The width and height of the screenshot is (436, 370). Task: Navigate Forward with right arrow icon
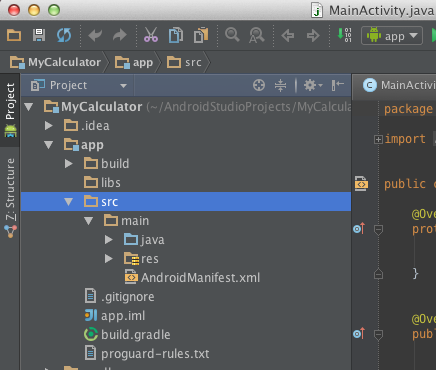[x=313, y=35]
